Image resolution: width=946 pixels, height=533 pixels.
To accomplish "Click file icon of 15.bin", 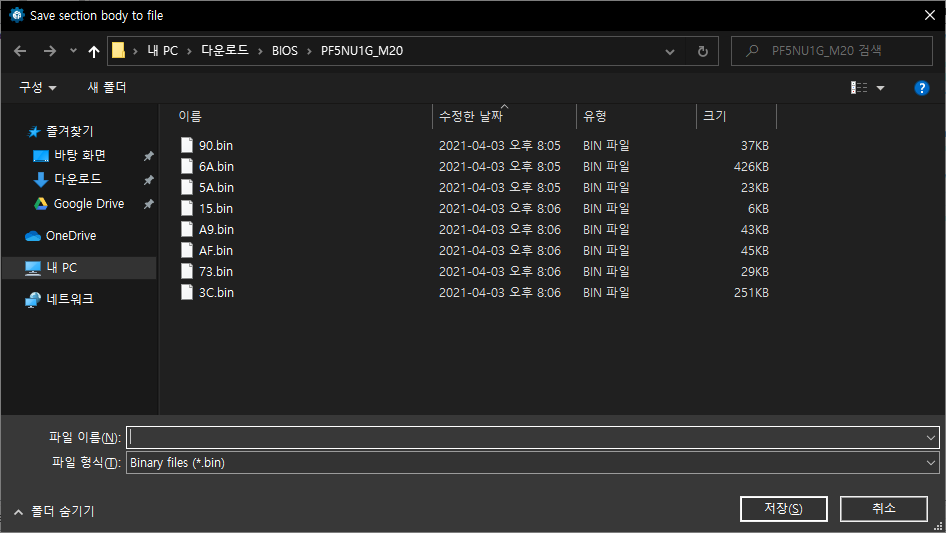I will 187,208.
